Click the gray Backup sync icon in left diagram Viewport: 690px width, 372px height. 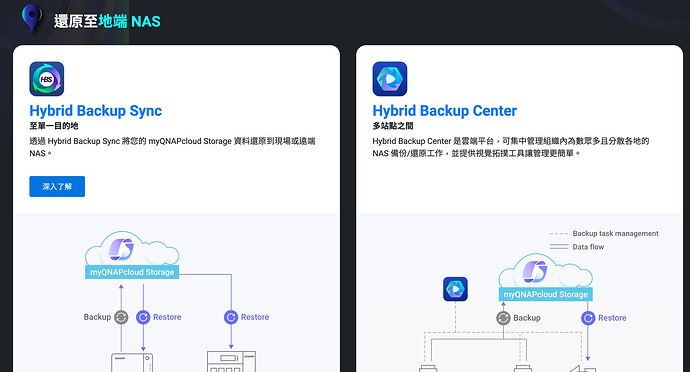pyautogui.click(x=121, y=317)
